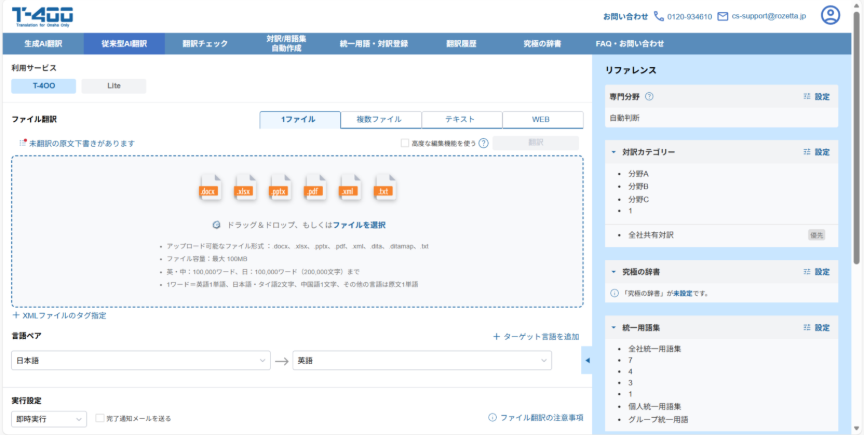Check the 完了通知メールを送る option
Image resolution: width=864 pixels, height=435 pixels.
100,418
